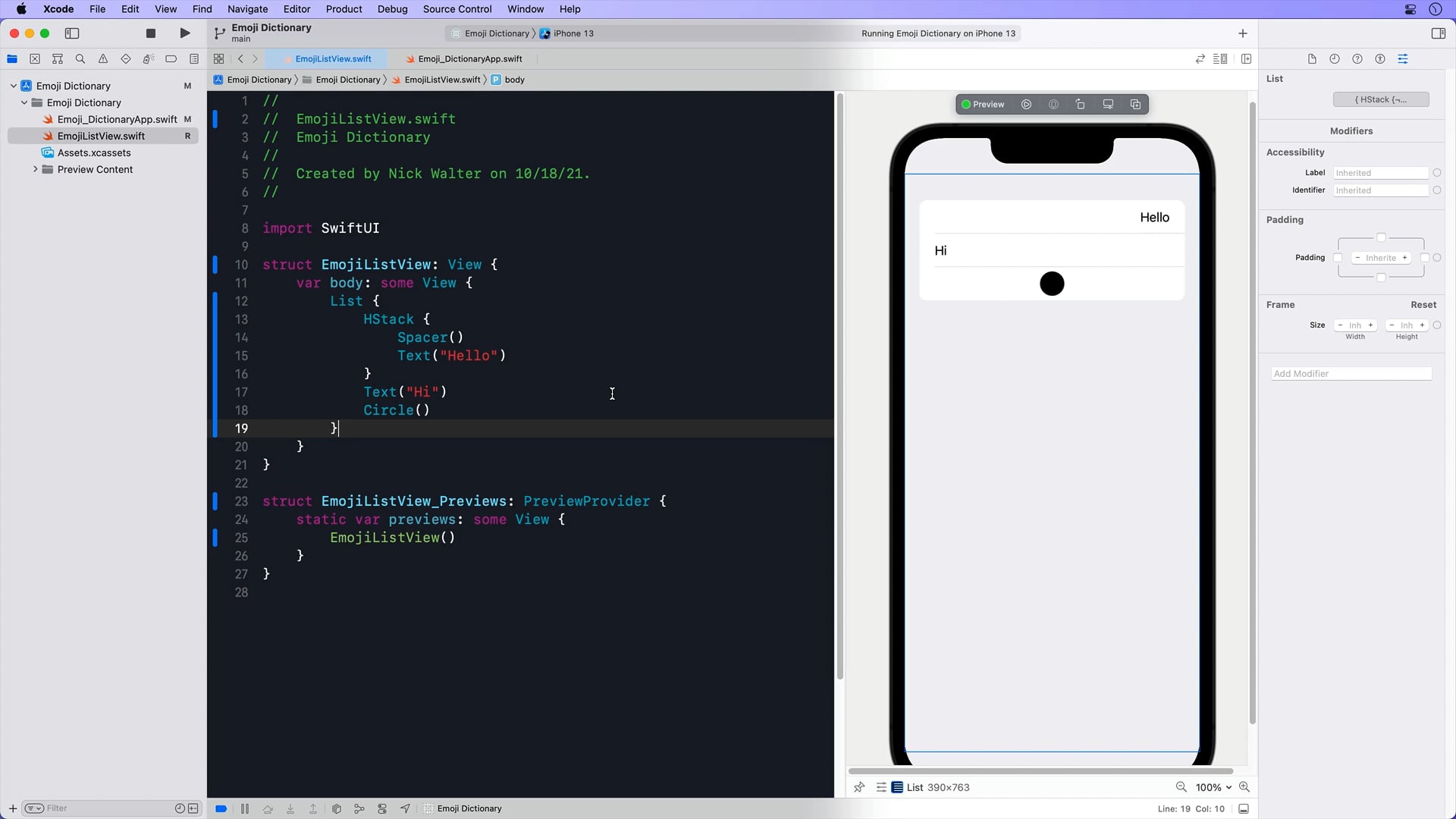
Task: Start the live preview play button
Action: [x=1026, y=105]
